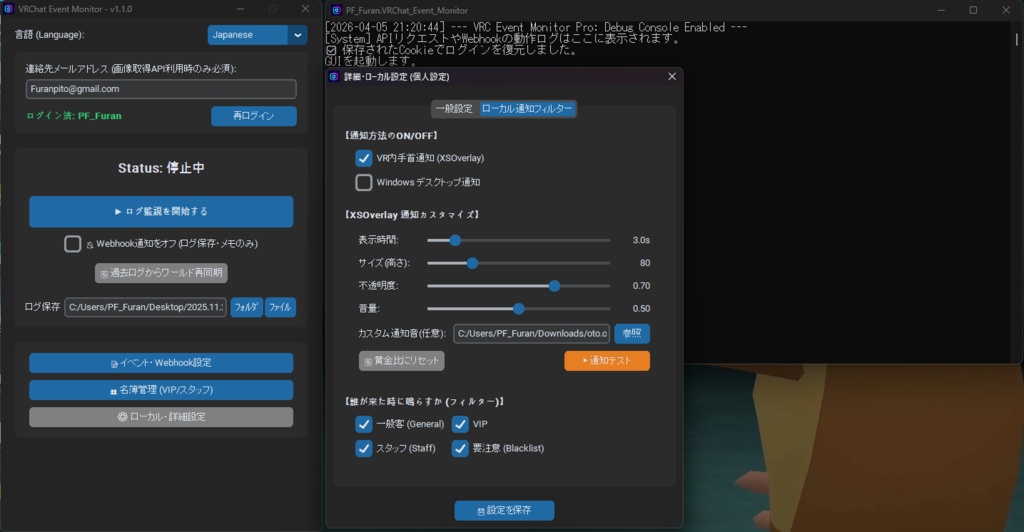Open イベント・Webhook設定 settings
The height and width of the screenshot is (532, 1024).
[x=161, y=363]
